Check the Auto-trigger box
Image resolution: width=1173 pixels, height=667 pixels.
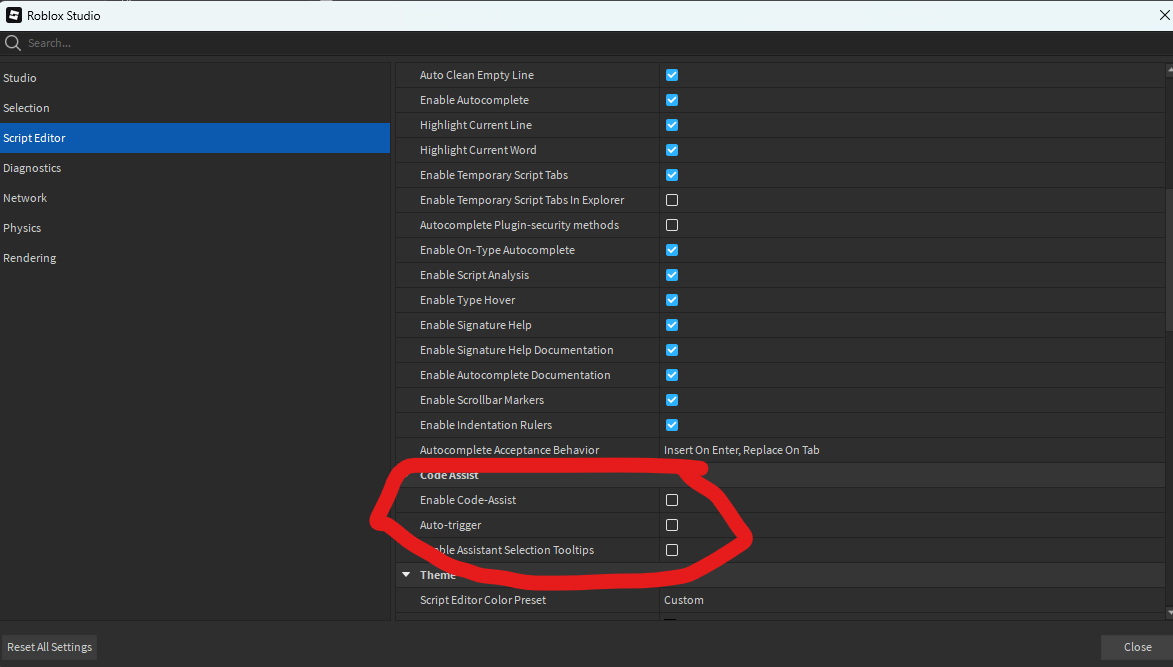pos(672,525)
